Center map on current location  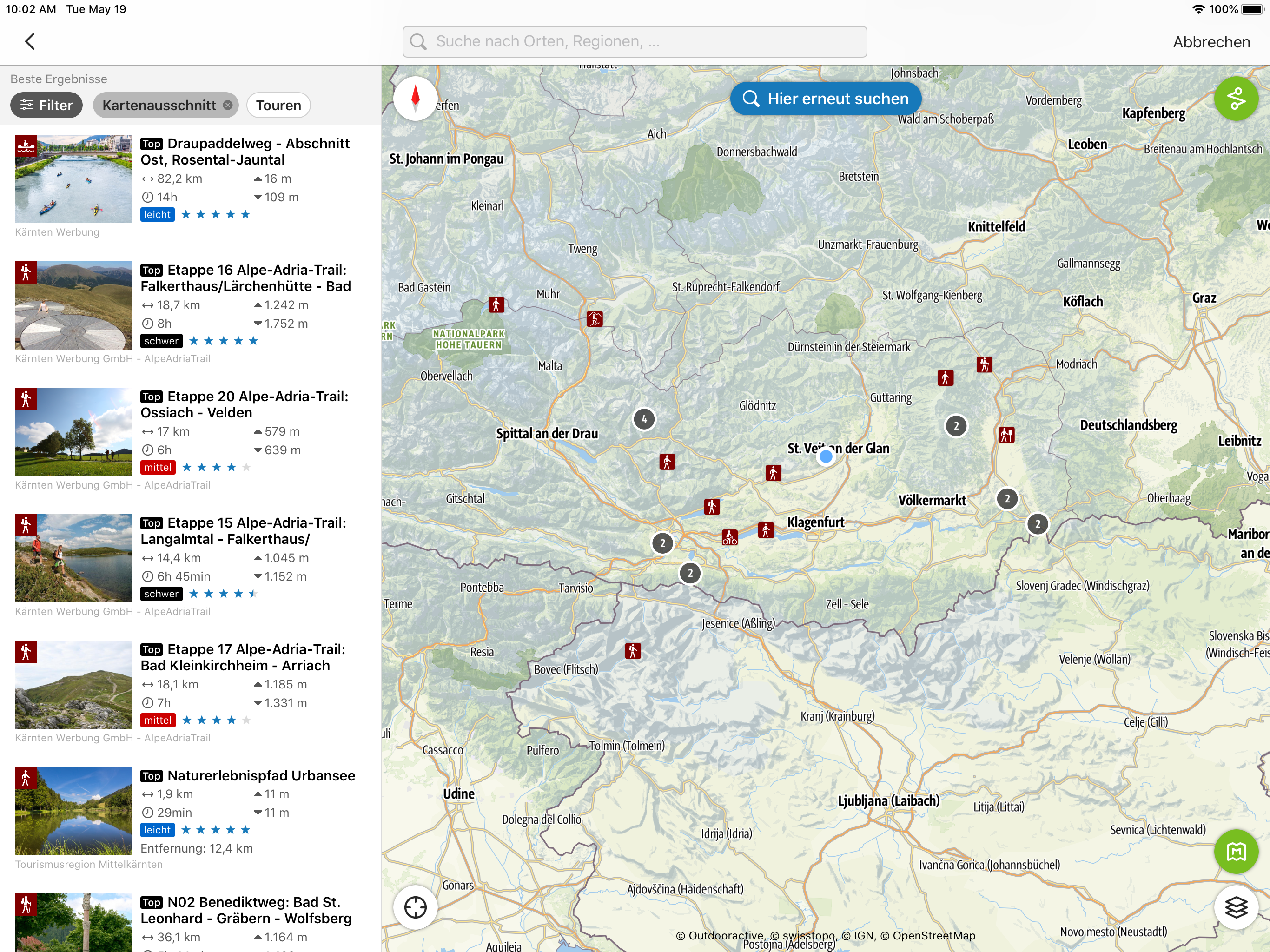point(416,907)
